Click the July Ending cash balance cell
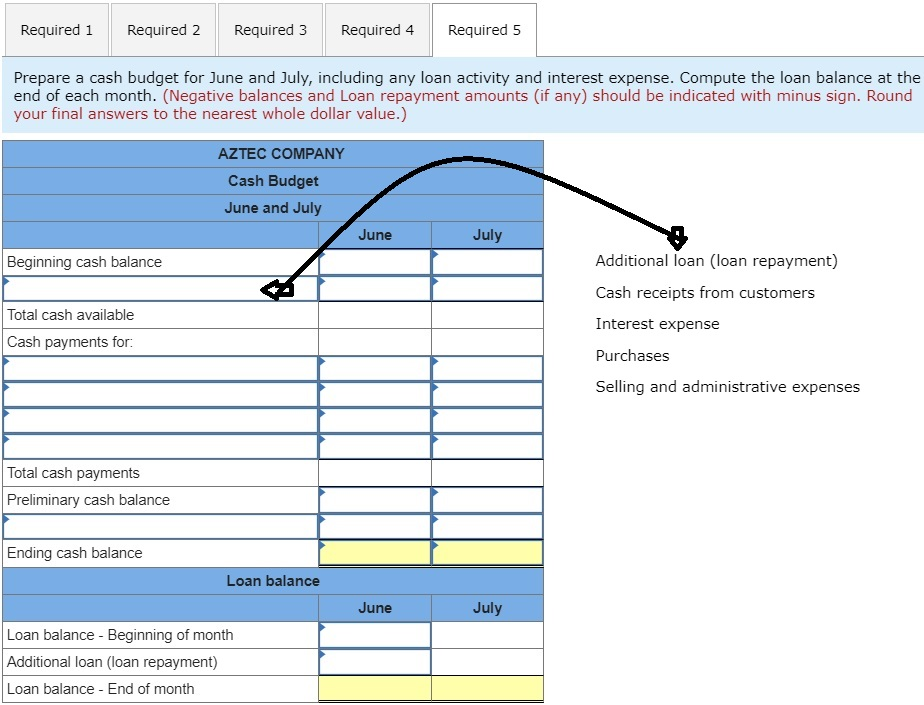Screen dimensions: 924x705 (487, 553)
